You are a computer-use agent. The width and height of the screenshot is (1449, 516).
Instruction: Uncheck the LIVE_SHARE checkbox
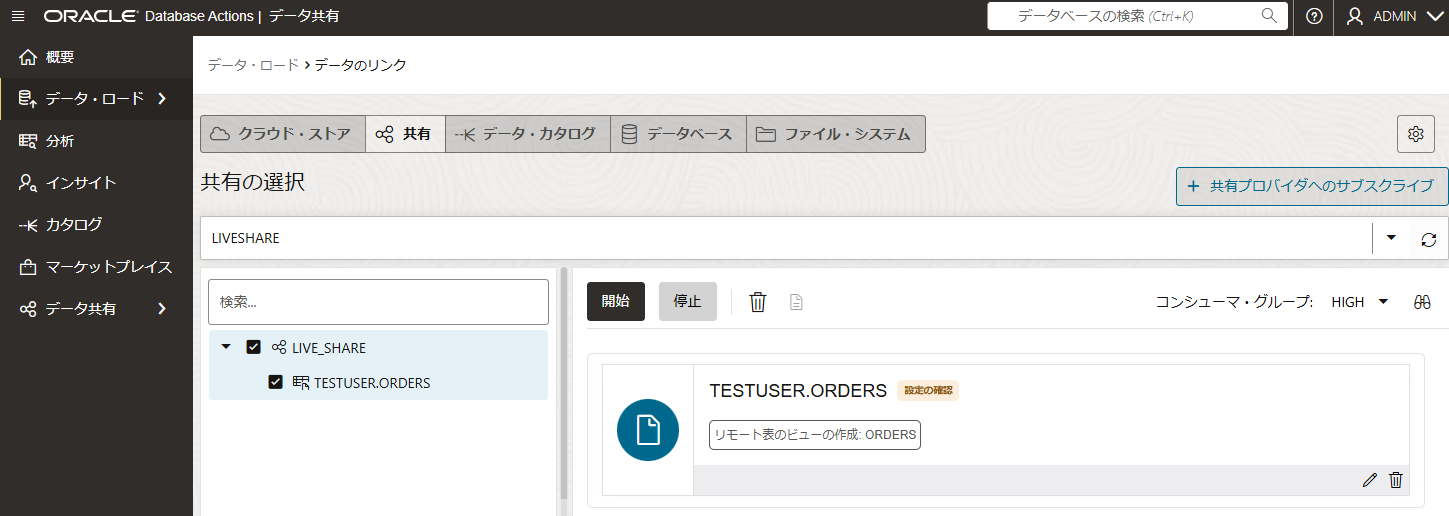[x=253, y=348]
